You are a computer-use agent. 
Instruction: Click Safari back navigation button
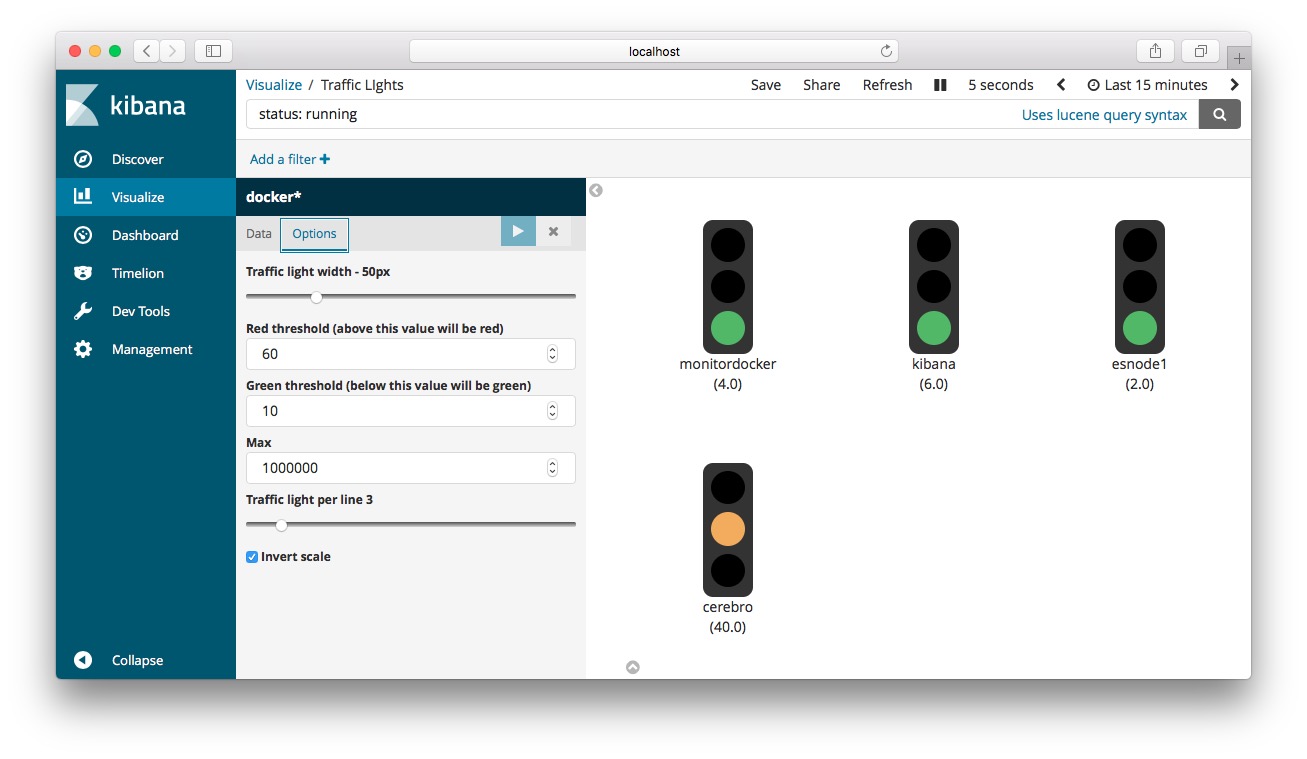click(x=146, y=51)
